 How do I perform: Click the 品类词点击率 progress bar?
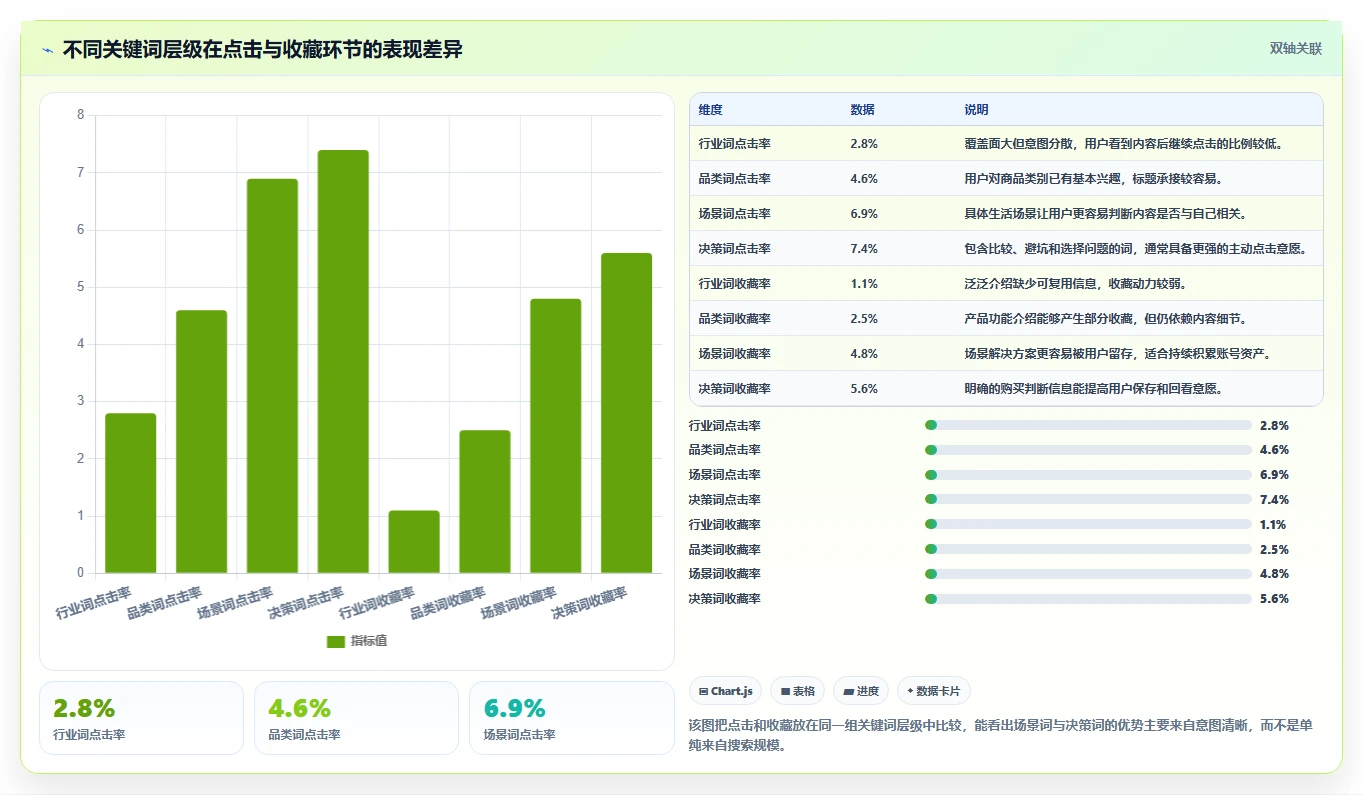(1088, 450)
